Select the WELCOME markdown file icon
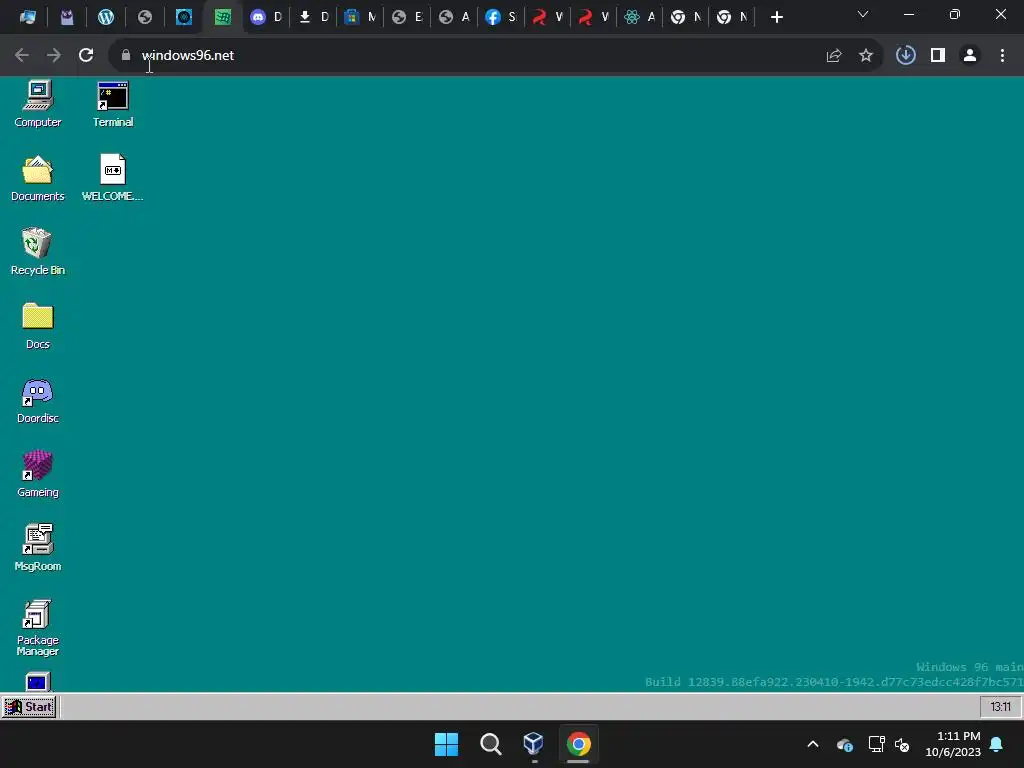 pos(112,178)
